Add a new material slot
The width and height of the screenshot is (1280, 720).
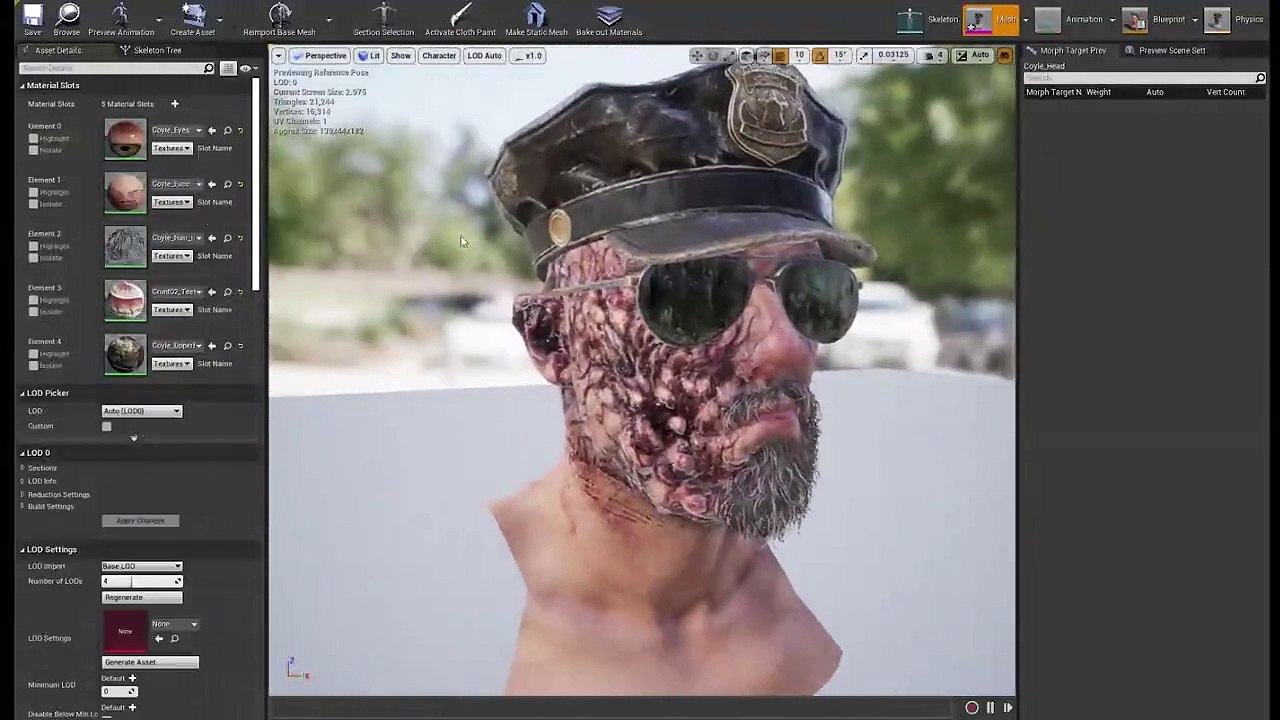pos(174,104)
